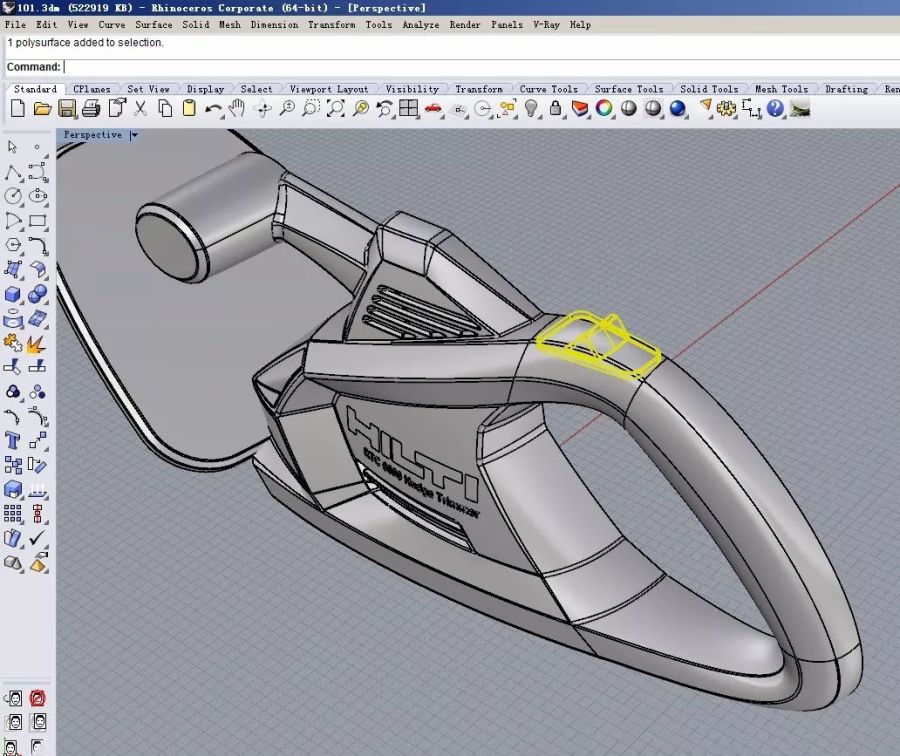Viewport: 900px width, 756px height.
Task: Switch to the Surface Tools tab
Action: tap(628, 89)
